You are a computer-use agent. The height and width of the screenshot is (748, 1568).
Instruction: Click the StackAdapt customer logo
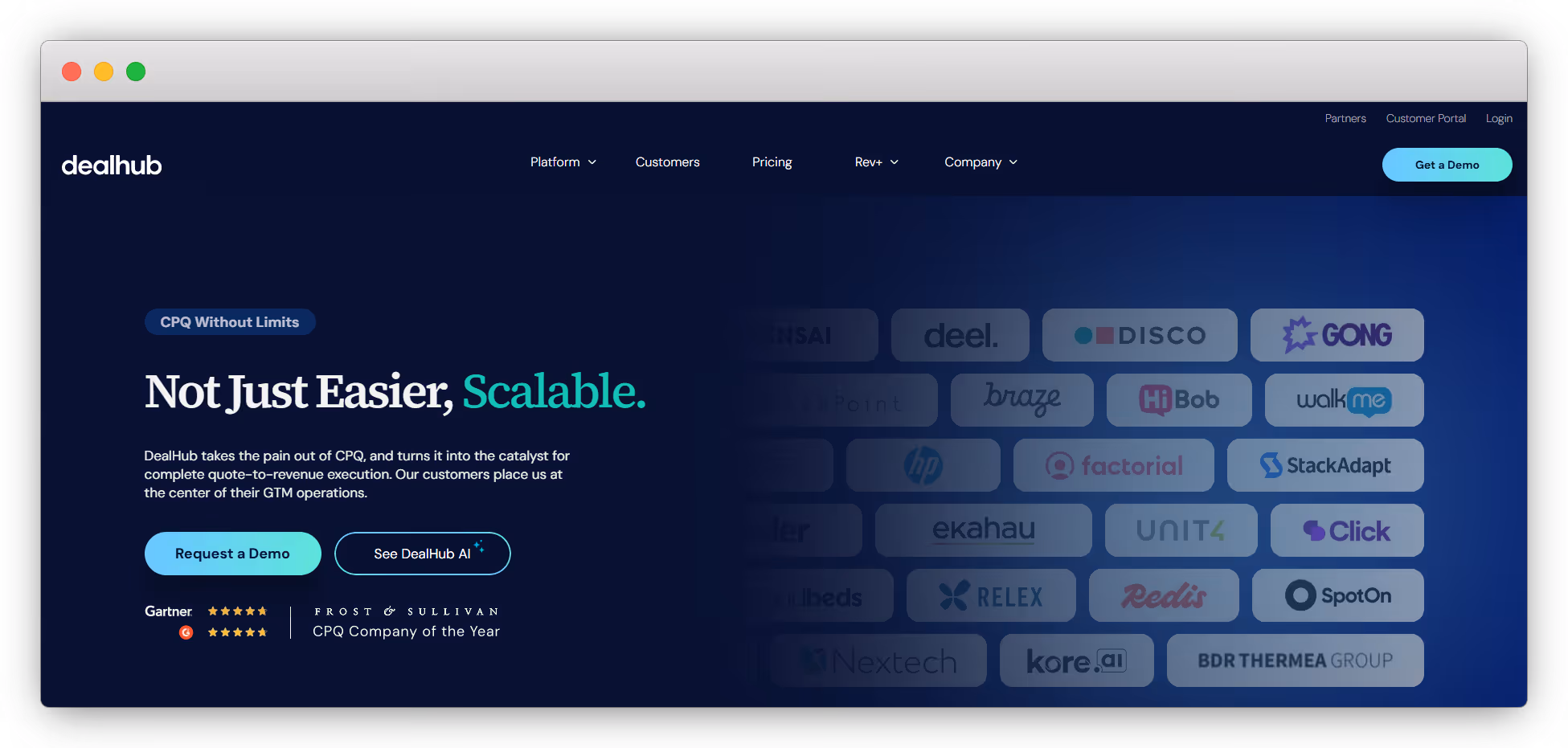[1325, 465]
